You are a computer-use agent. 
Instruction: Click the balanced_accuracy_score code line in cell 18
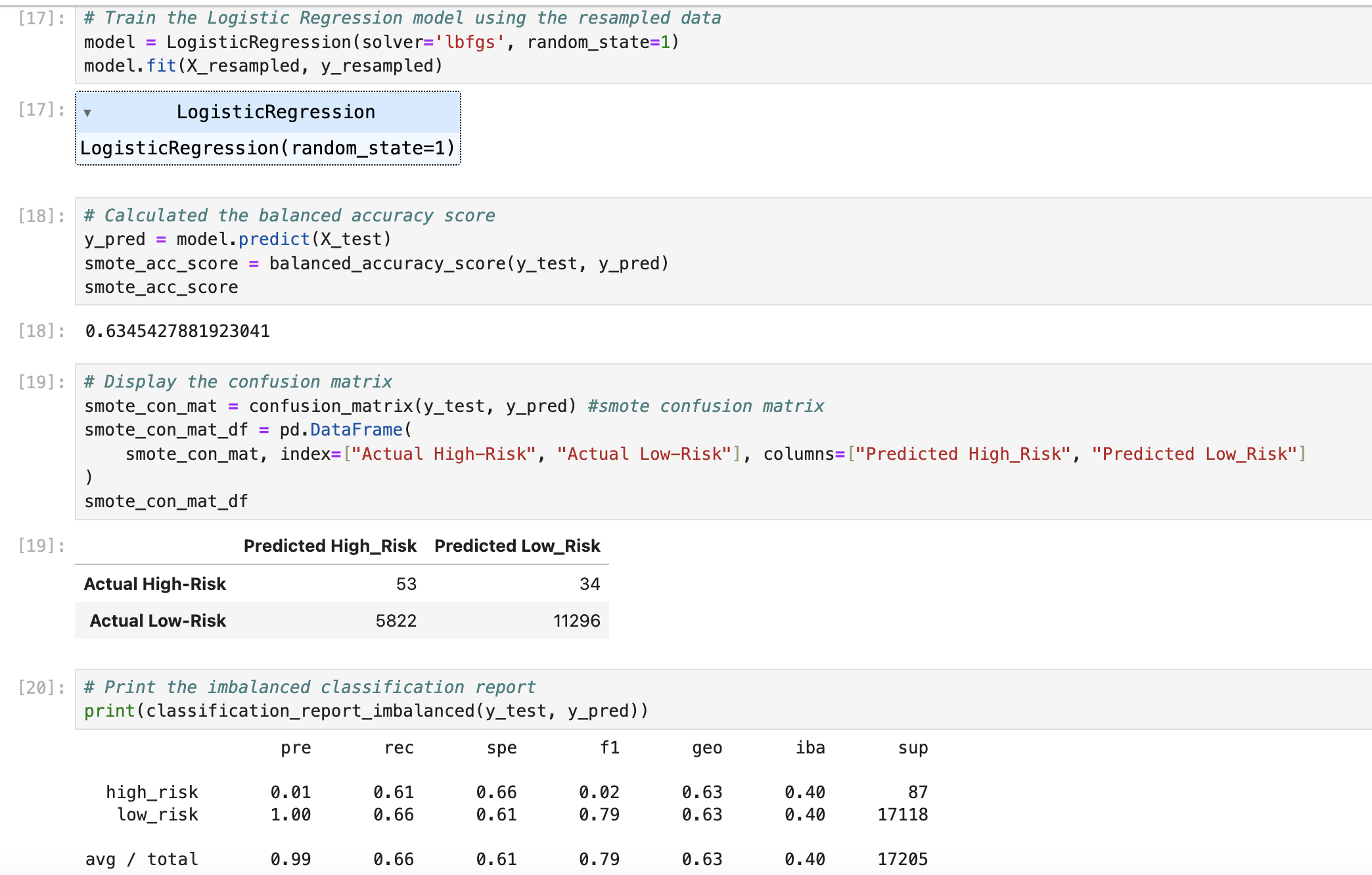(x=376, y=263)
